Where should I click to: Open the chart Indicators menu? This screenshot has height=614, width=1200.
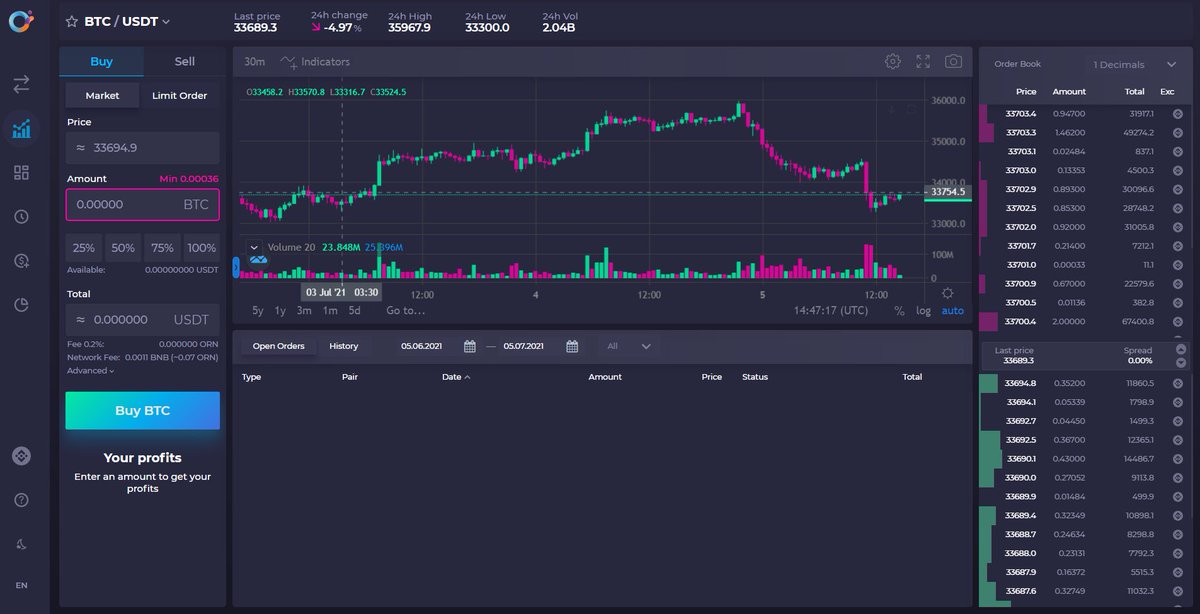point(316,62)
